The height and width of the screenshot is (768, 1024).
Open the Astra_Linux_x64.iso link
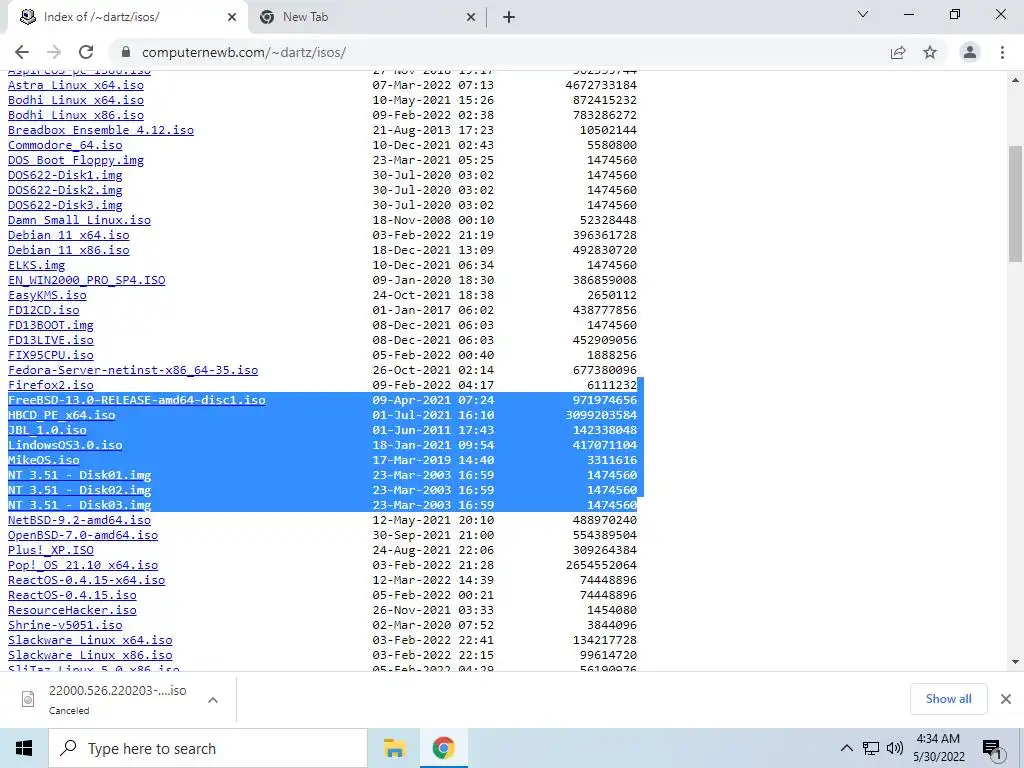click(76, 85)
